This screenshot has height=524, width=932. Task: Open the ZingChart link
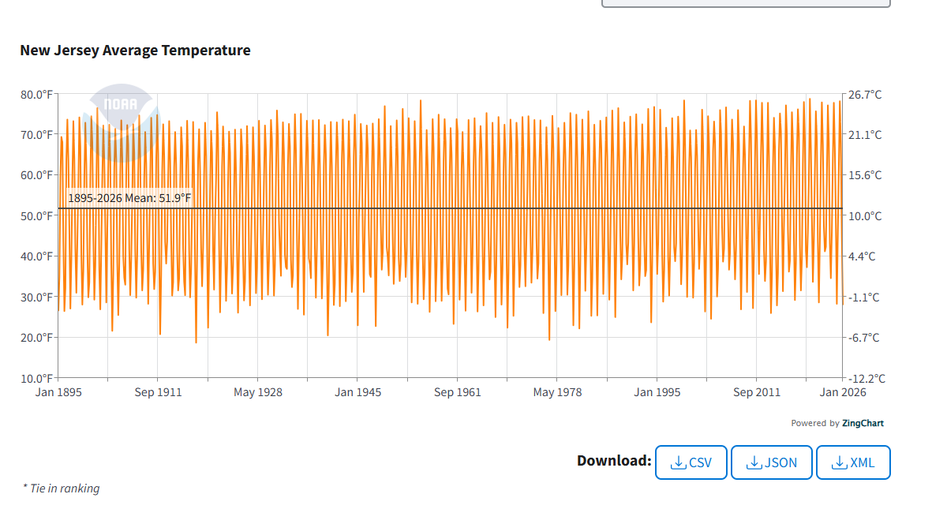tap(862, 423)
